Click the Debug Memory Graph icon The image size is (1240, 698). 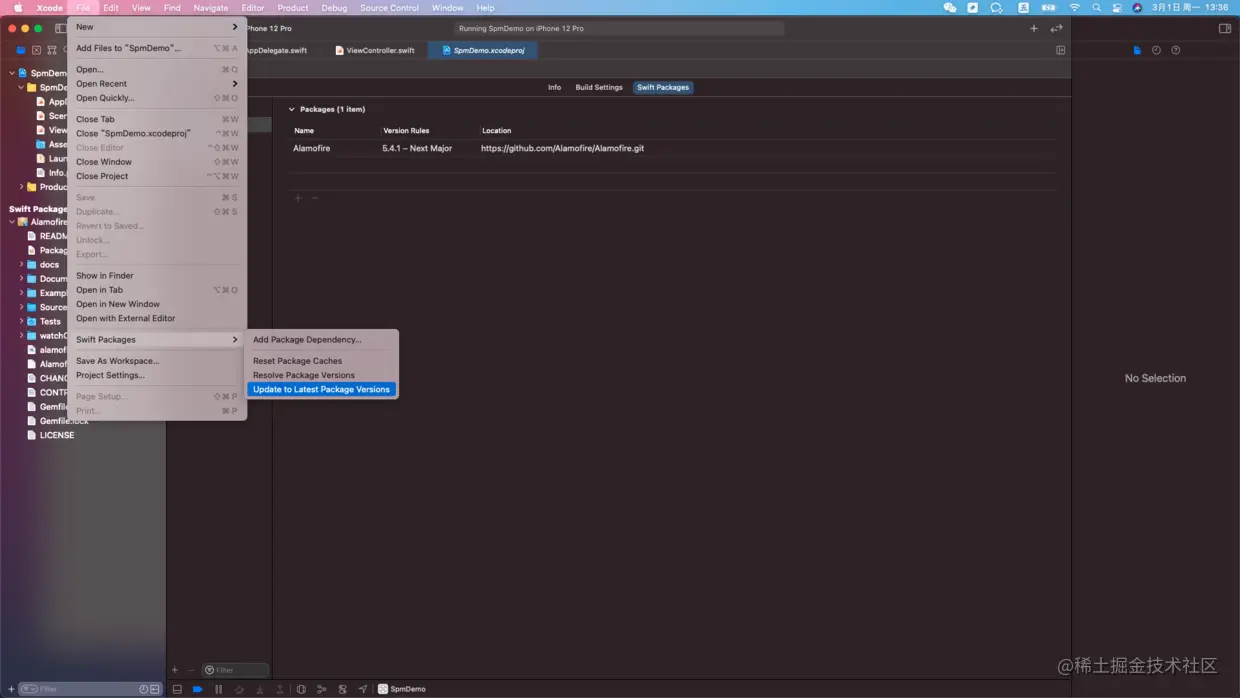click(322, 689)
